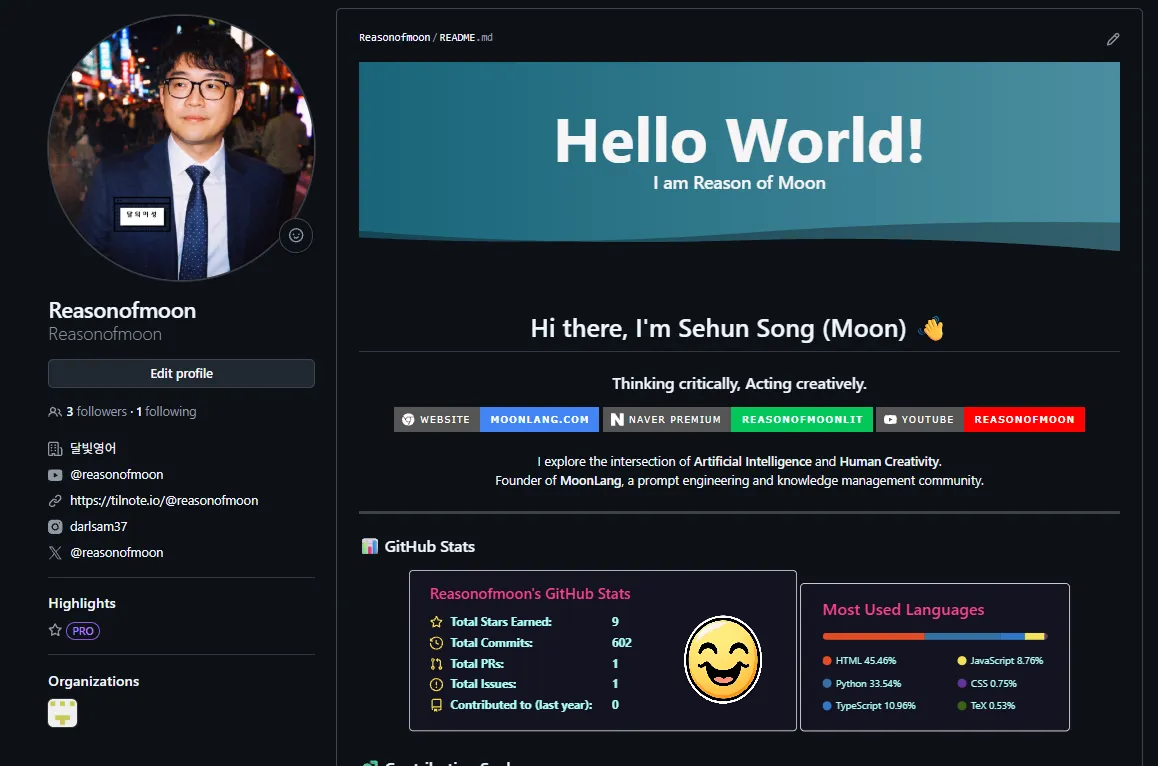Open the Reasonofmoon repository breadcrumb link
The height and width of the screenshot is (766, 1158).
(x=394, y=38)
